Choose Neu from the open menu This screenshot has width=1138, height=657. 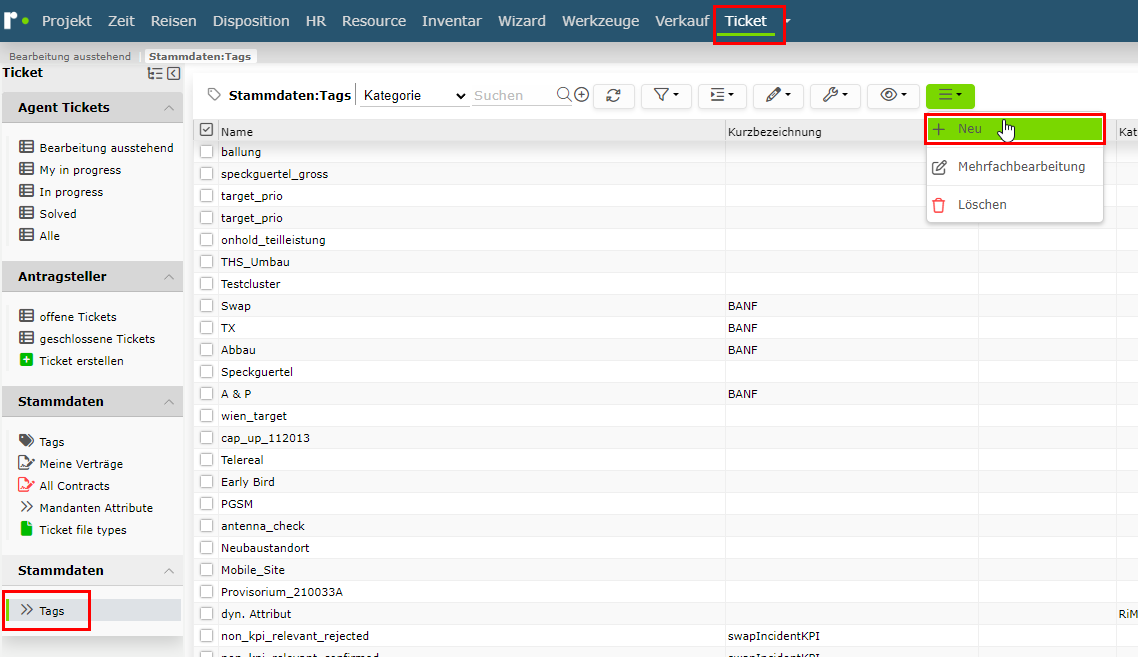pyautogui.click(x=1015, y=129)
